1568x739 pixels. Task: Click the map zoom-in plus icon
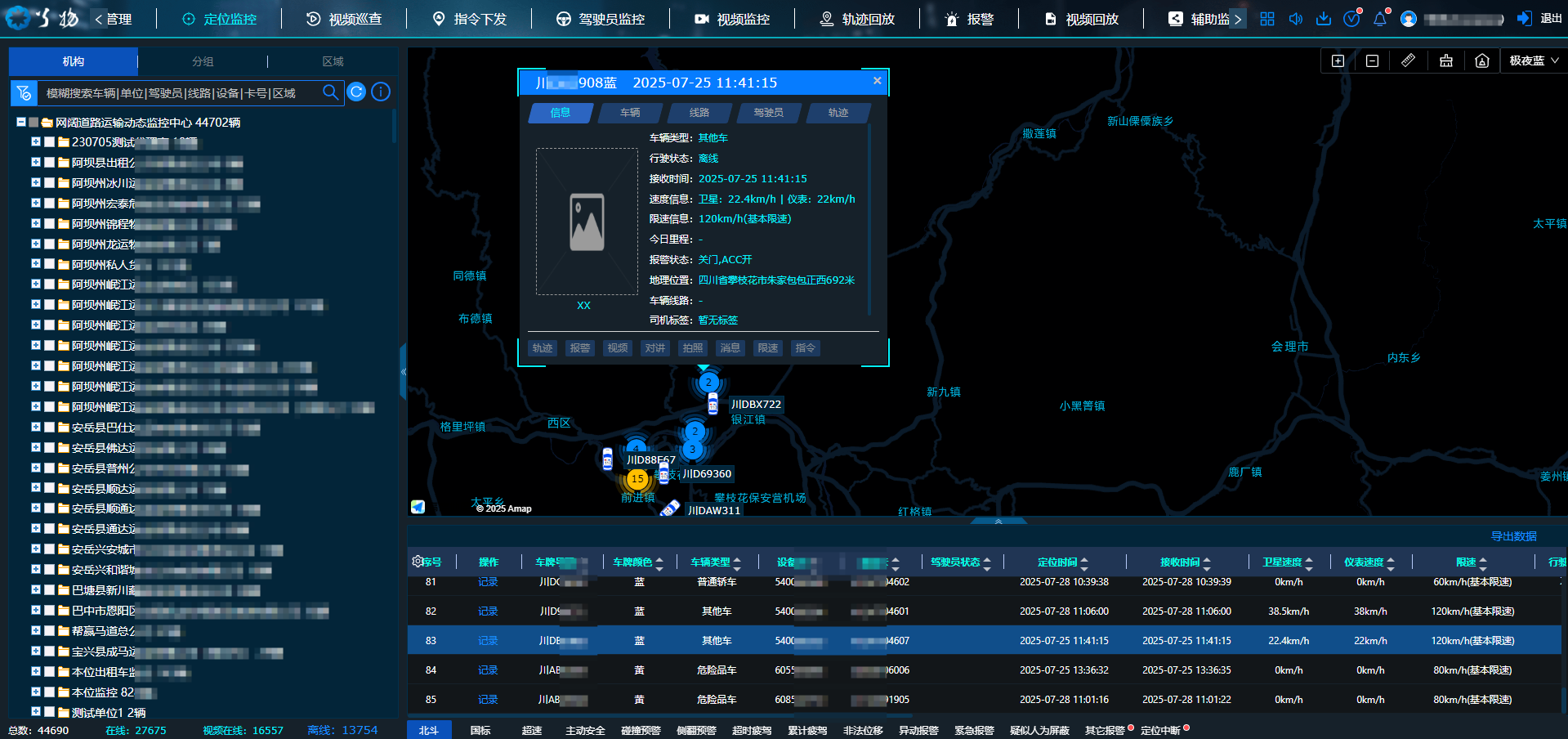1338,61
